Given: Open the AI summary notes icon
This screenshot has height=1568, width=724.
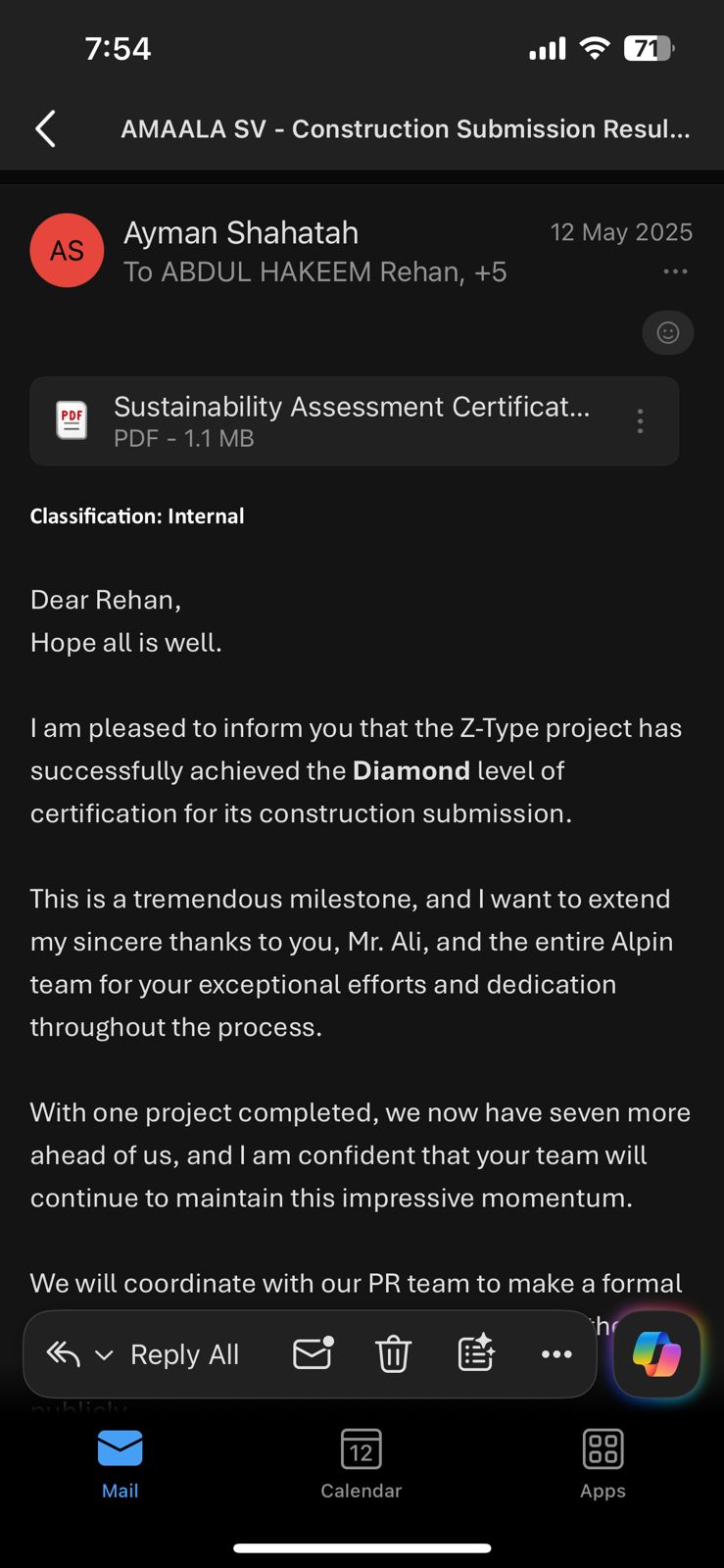Looking at the screenshot, I should pyautogui.click(x=476, y=1353).
